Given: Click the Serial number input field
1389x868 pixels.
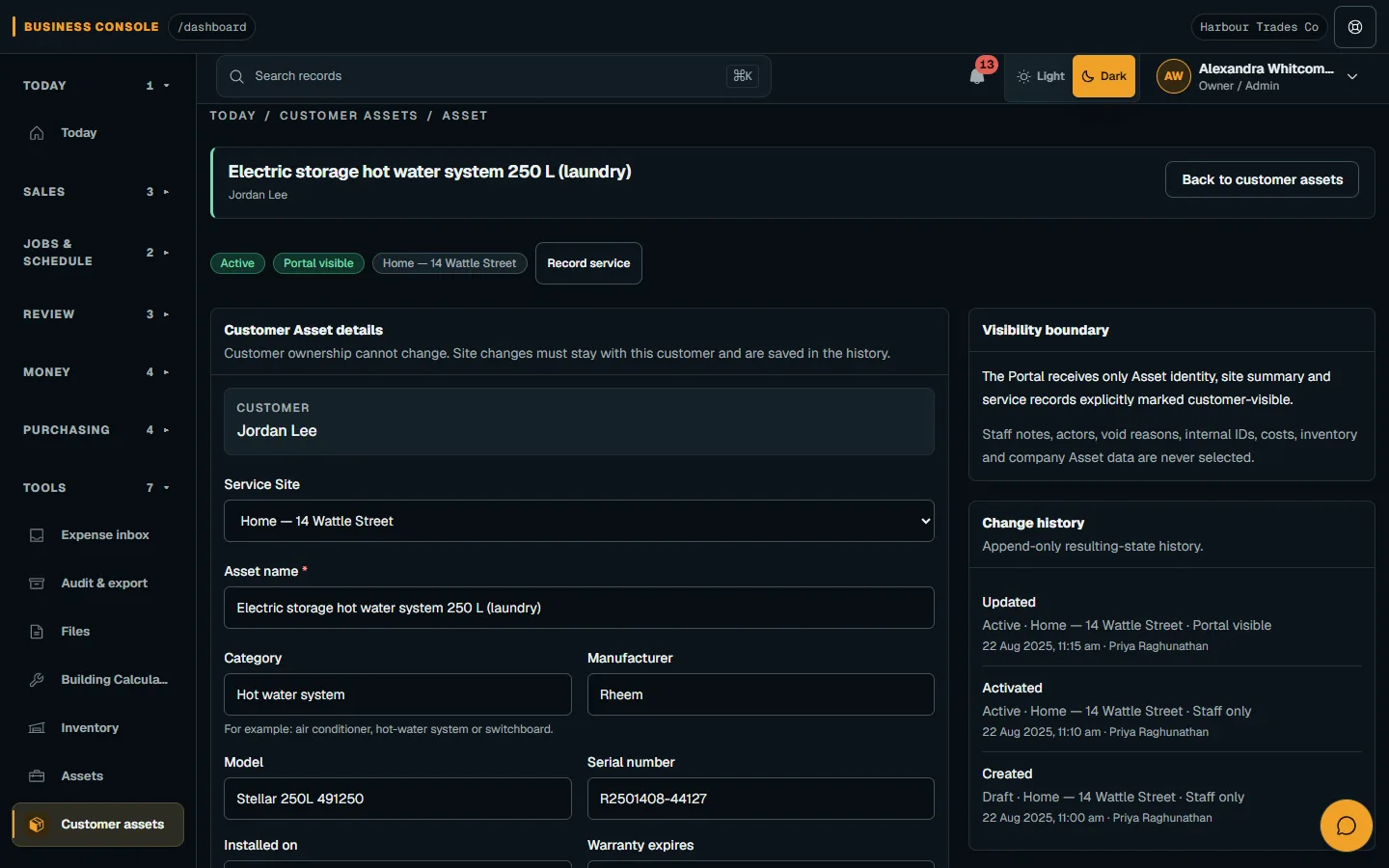Looking at the screenshot, I should tap(760, 799).
